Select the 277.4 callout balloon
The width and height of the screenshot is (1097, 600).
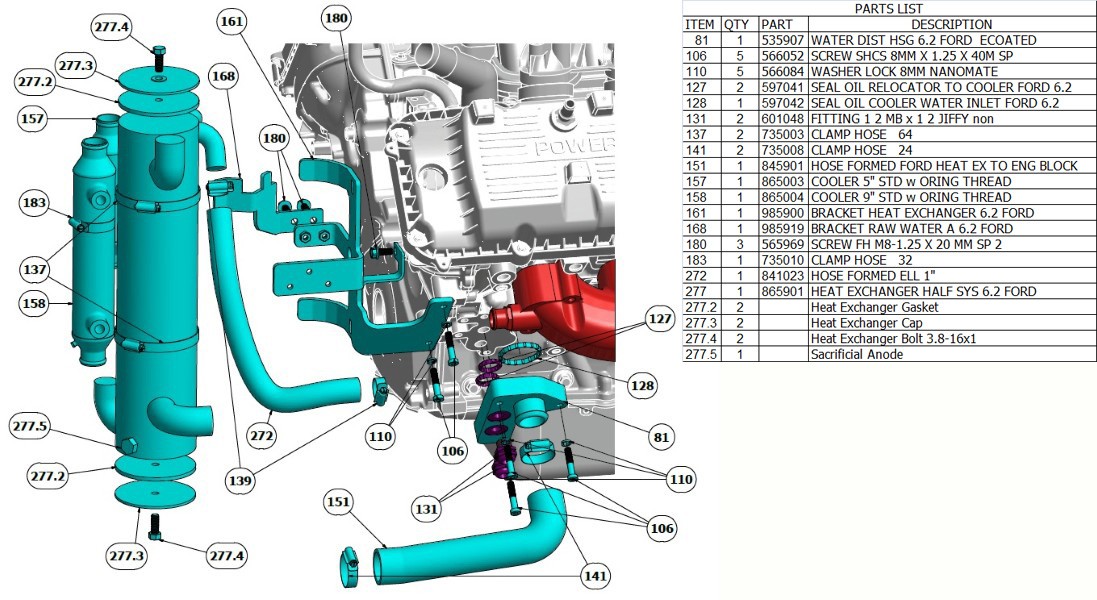(x=110, y=25)
